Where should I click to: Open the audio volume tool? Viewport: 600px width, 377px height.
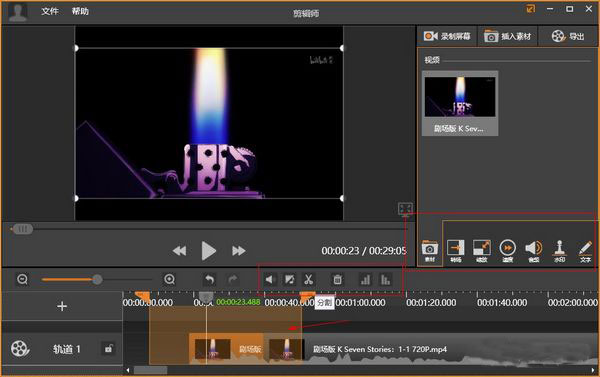coord(533,251)
